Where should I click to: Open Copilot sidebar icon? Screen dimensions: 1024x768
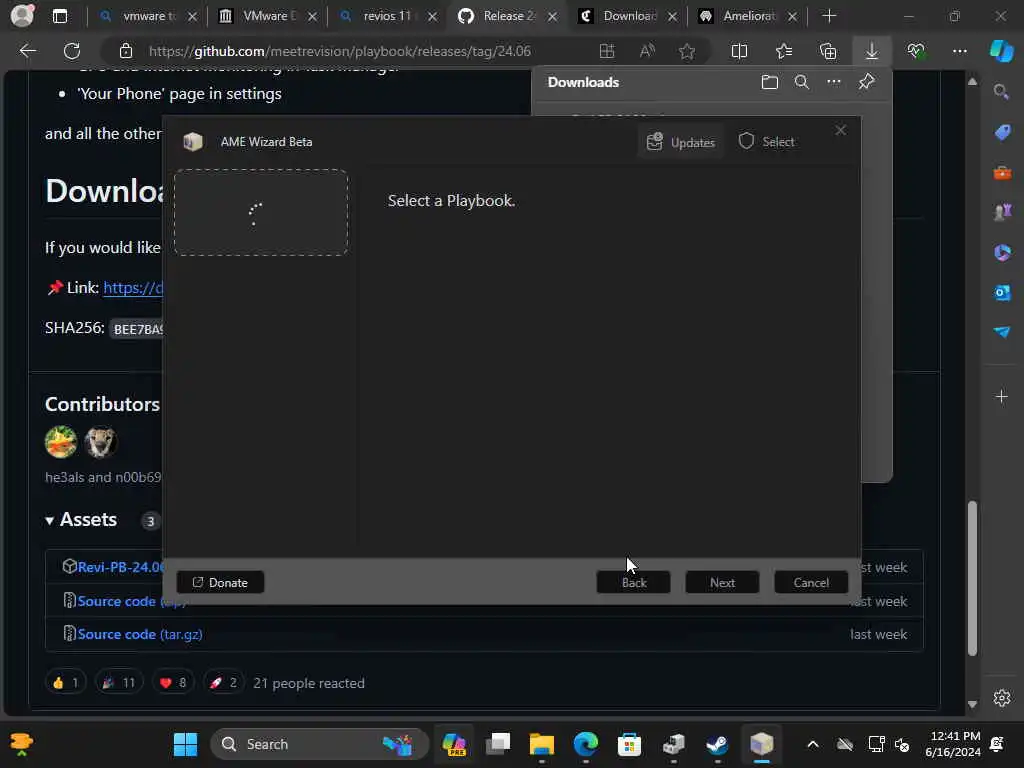click(x=1001, y=51)
